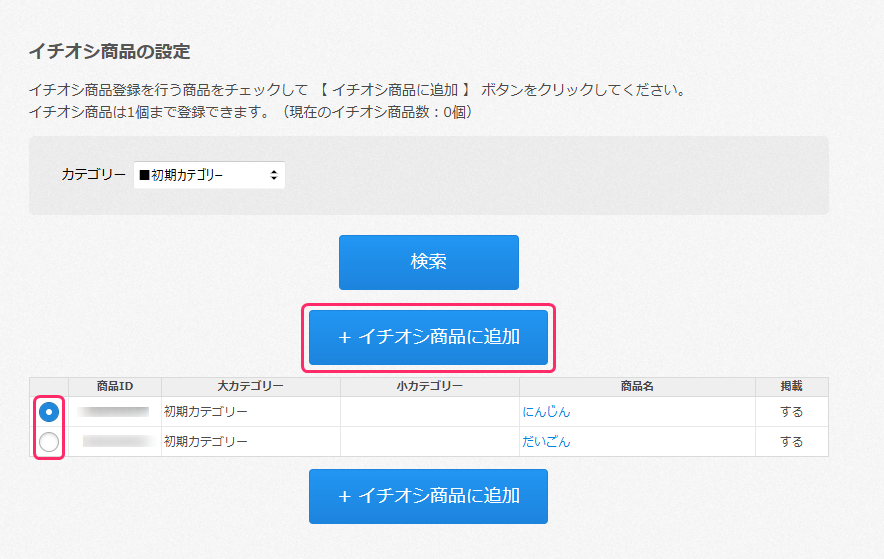Click the blurred product ID for にんじん

point(115,412)
